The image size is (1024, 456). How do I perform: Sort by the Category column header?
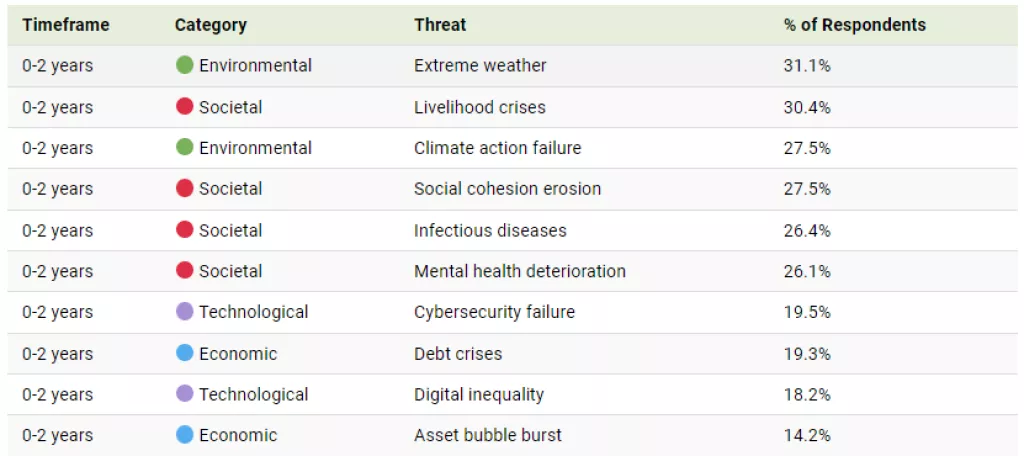point(210,25)
